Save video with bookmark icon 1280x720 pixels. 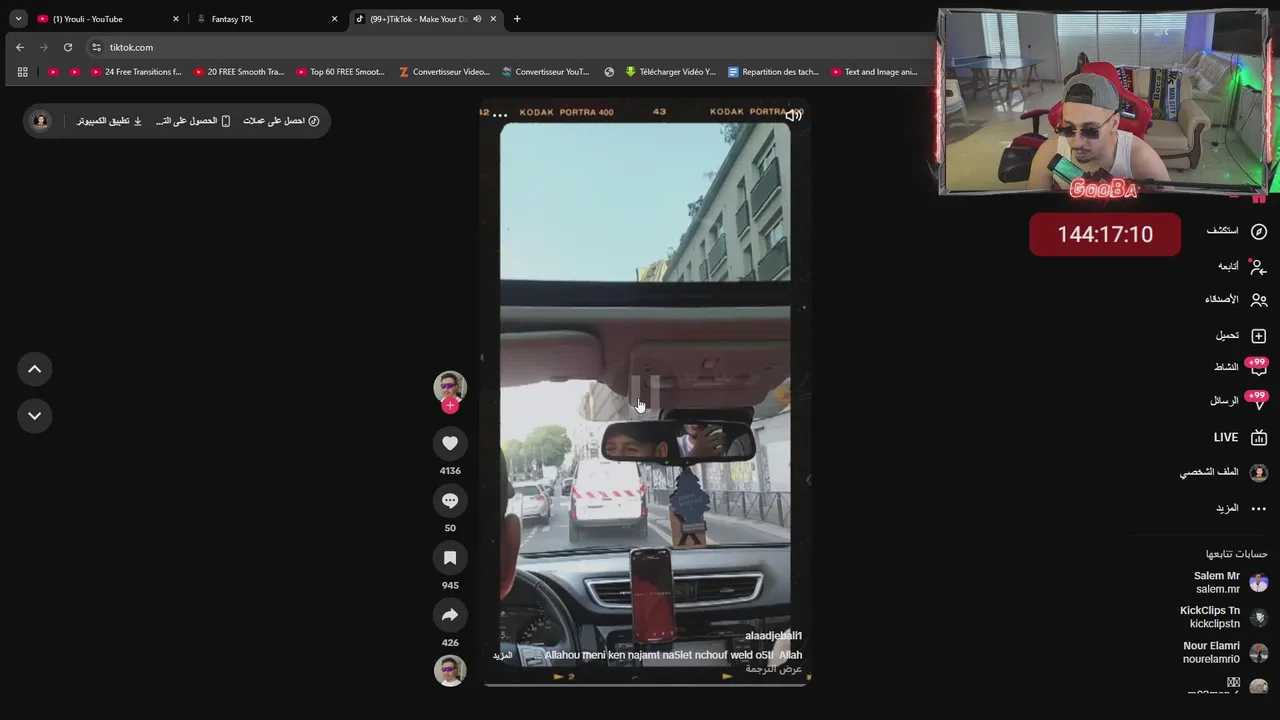click(450, 558)
